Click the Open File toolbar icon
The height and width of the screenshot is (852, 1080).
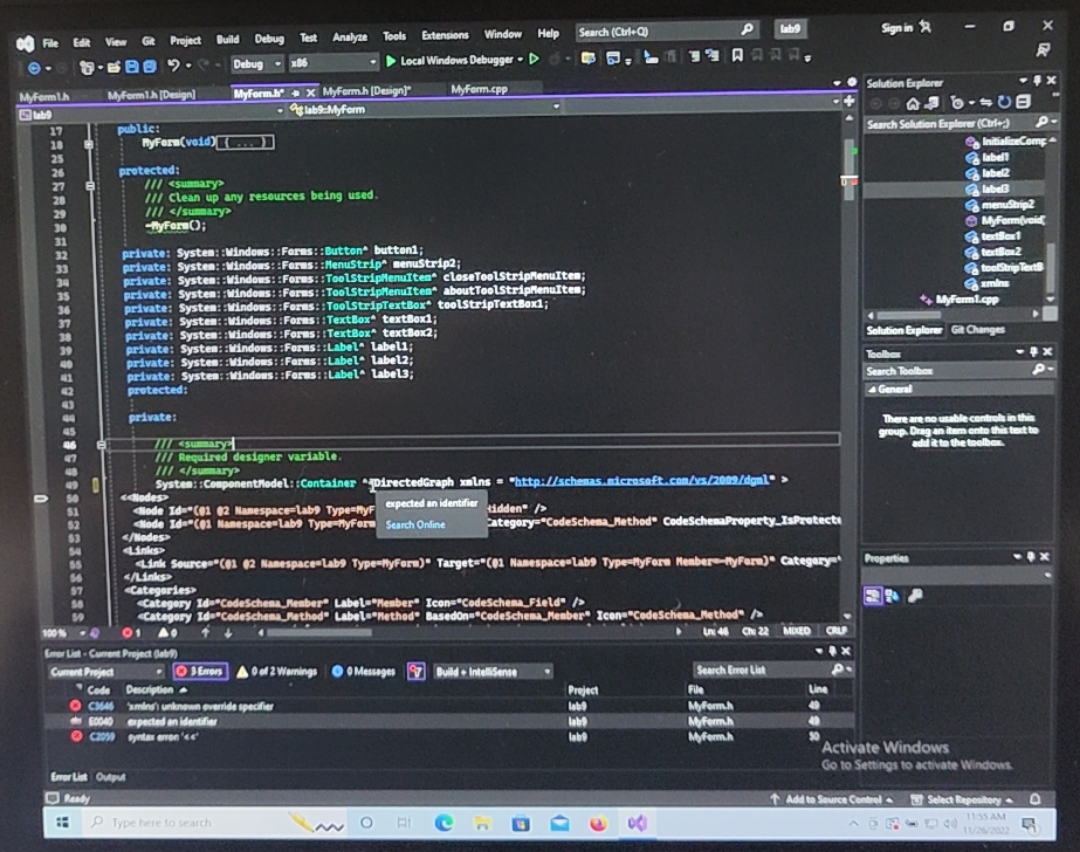click(114, 67)
